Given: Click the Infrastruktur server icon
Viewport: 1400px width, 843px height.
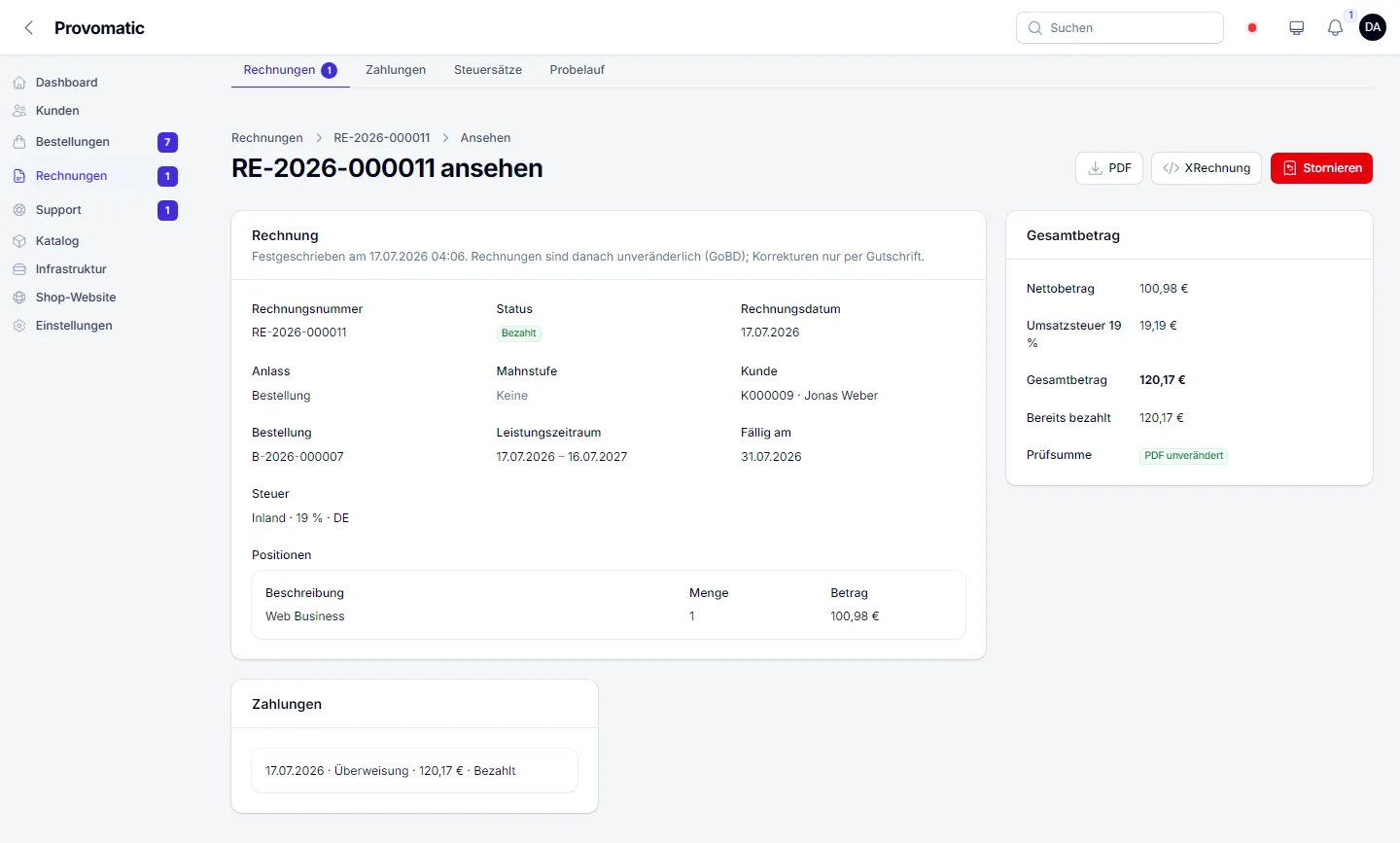Looking at the screenshot, I should [x=19, y=269].
